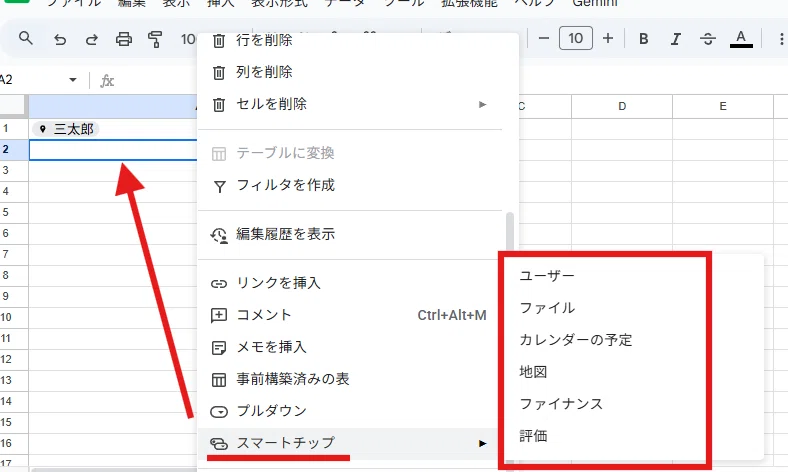The height and width of the screenshot is (472, 788).
Task: Choose リンクを挿入 menu entry
Action: point(350,283)
